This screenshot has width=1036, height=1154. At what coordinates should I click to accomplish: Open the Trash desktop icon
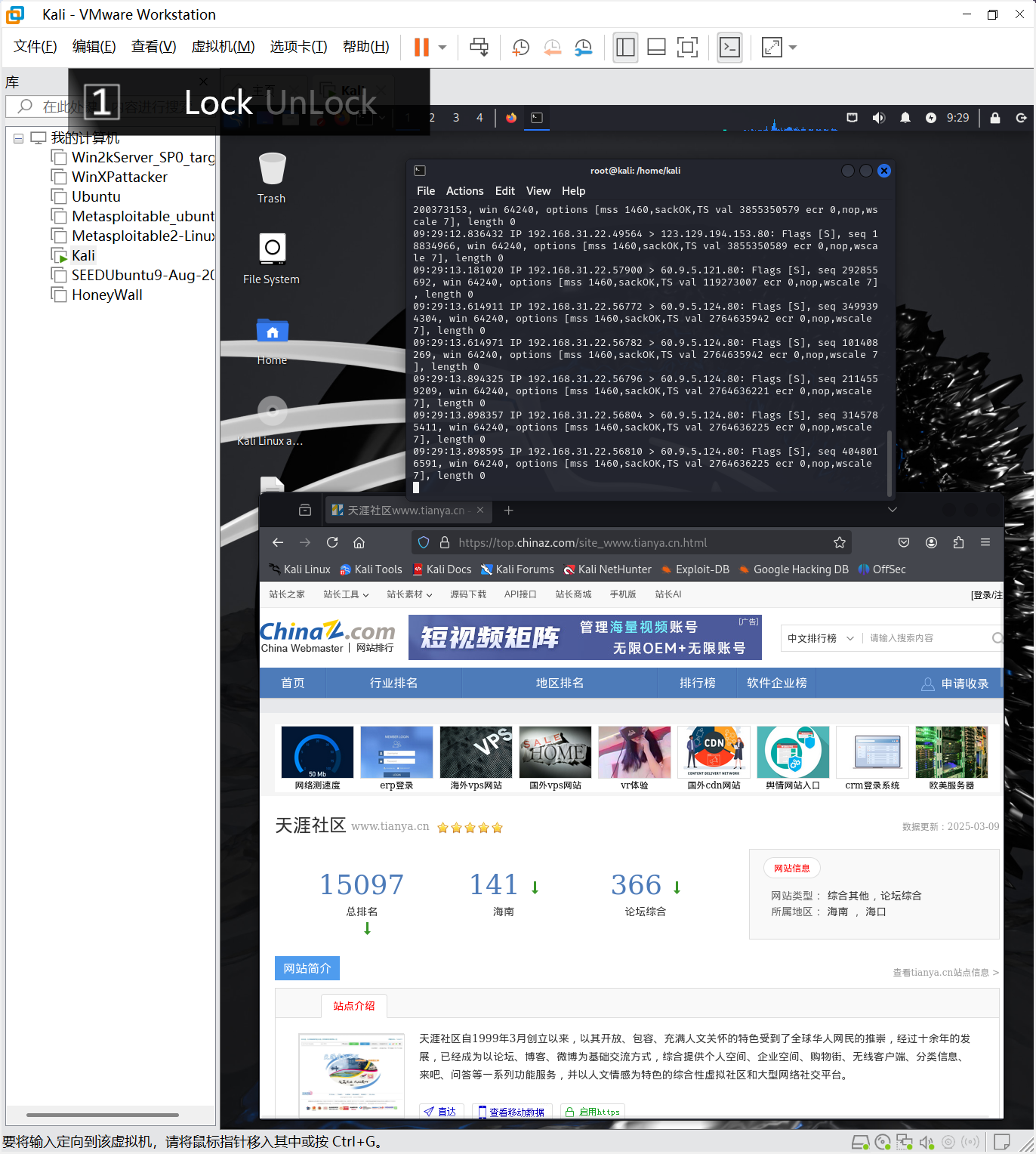[x=272, y=177]
